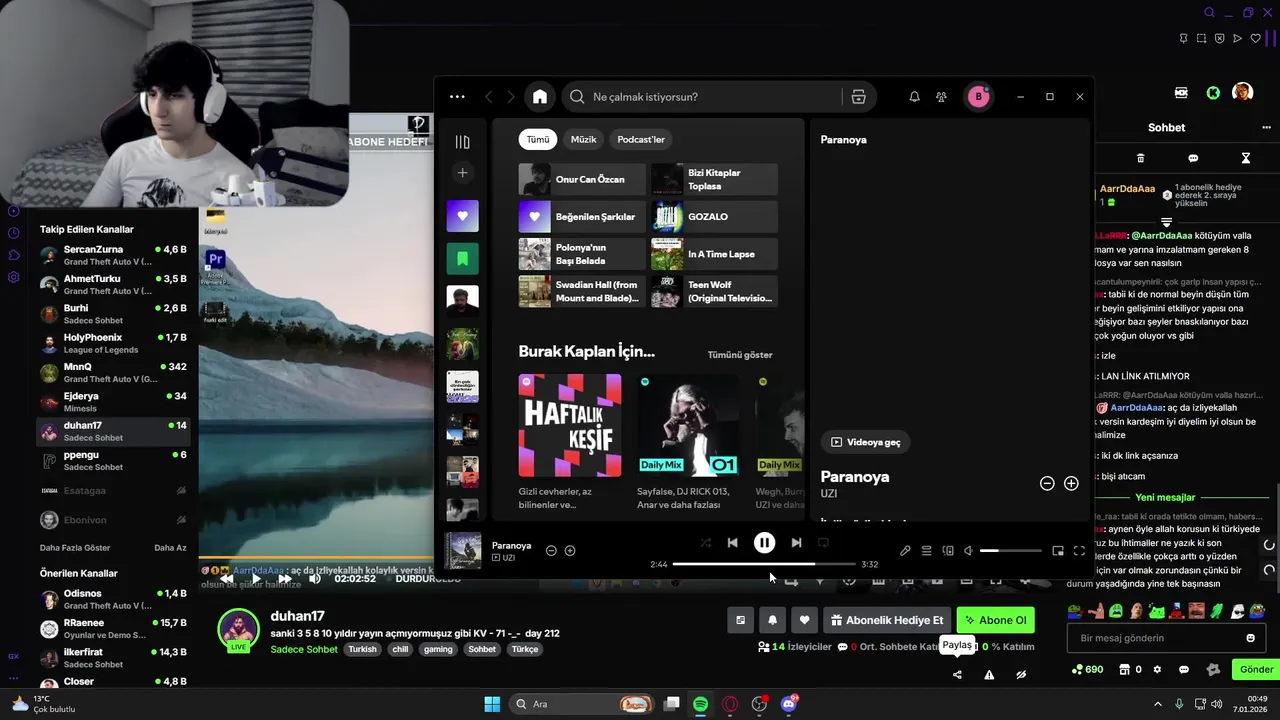Open the Spotify three-dot menu

pyautogui.click(x=457, y=97)
